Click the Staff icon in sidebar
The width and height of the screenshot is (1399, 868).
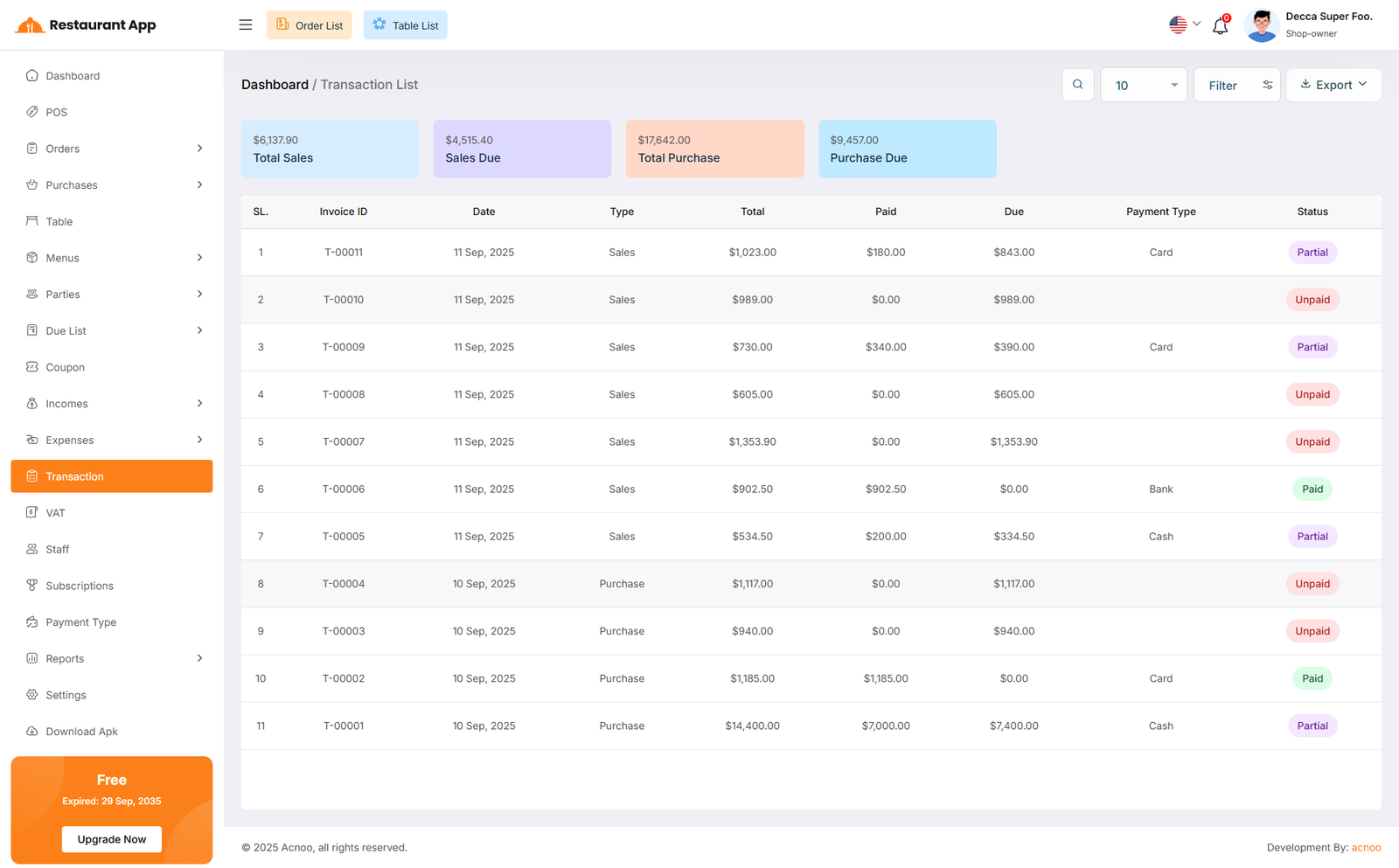[32, 550]
